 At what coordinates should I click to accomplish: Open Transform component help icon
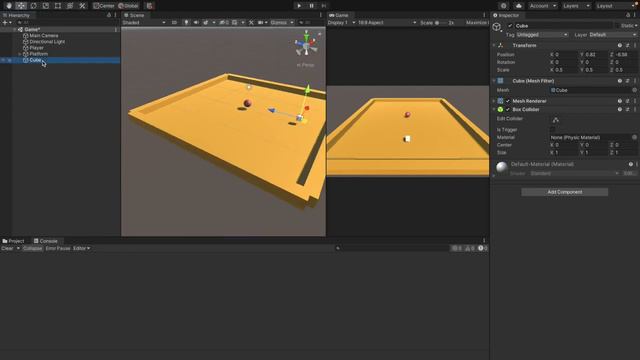point(620,45)
